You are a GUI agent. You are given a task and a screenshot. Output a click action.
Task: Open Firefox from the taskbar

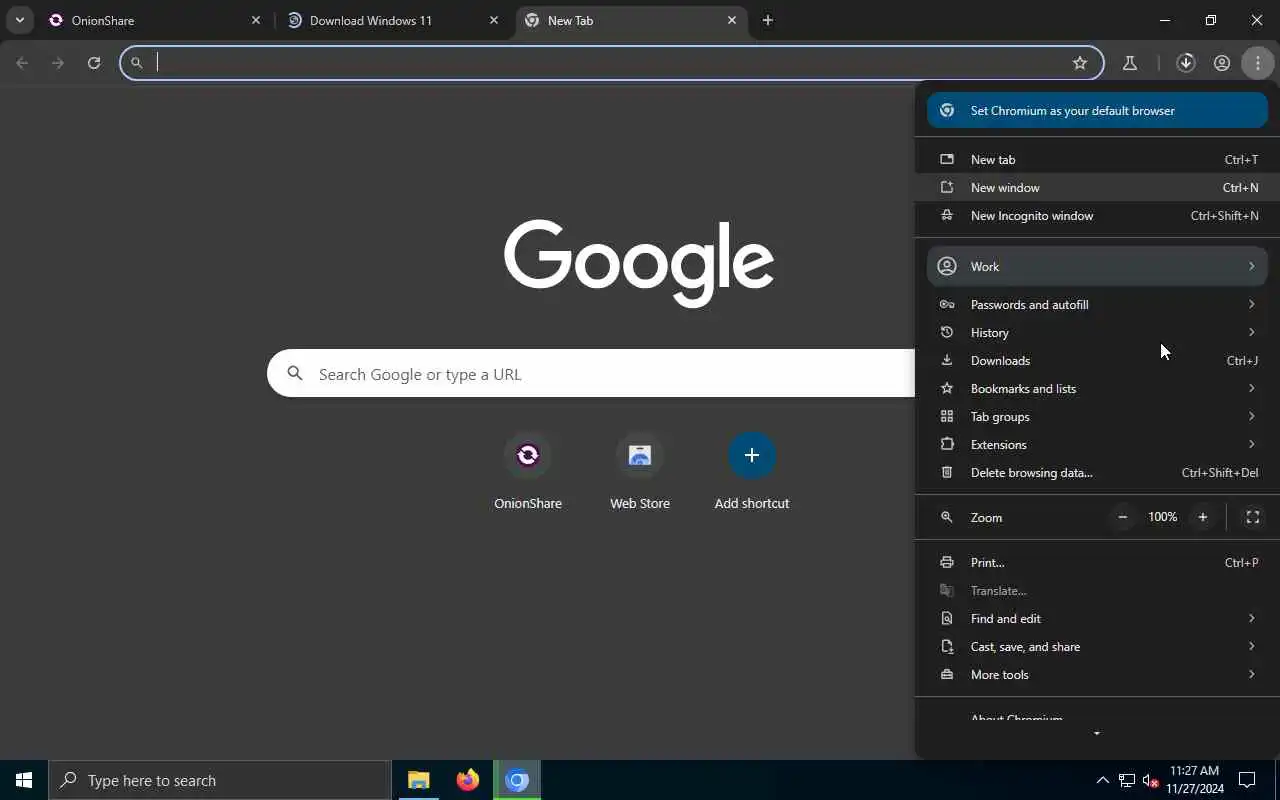coord(468,780)
